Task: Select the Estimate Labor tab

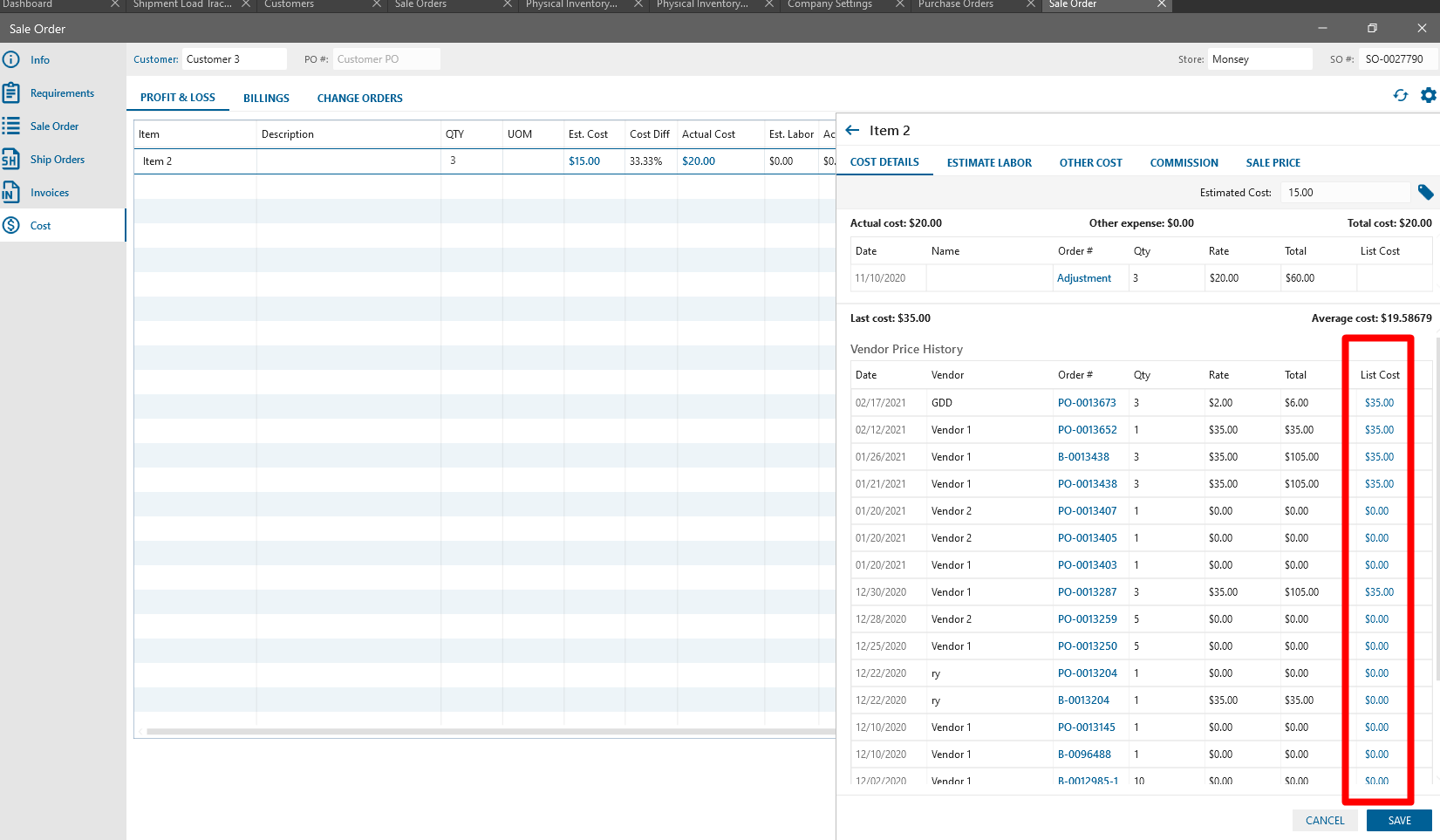Action: click(x=989, y=163)
